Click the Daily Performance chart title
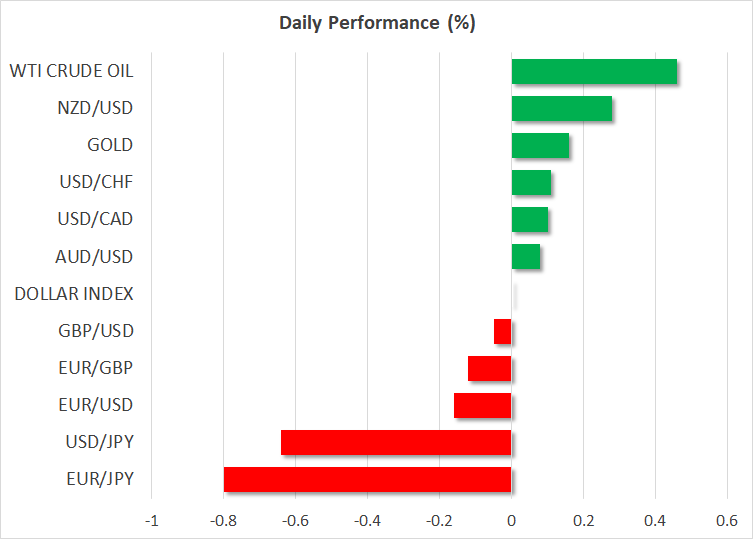 [x=376, y=23]
